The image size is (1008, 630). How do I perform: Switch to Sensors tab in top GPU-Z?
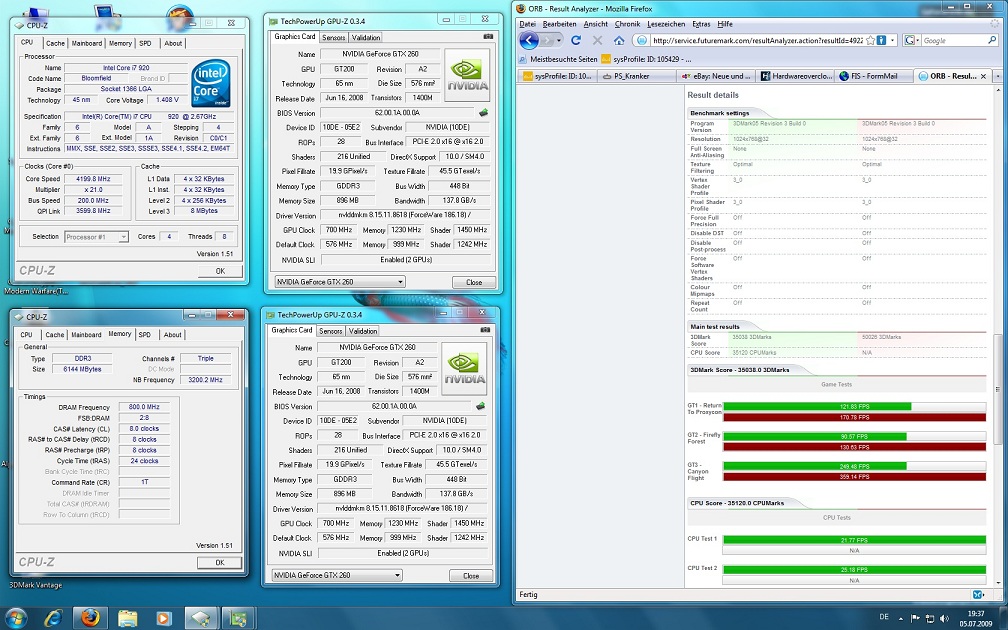[334, 37]
